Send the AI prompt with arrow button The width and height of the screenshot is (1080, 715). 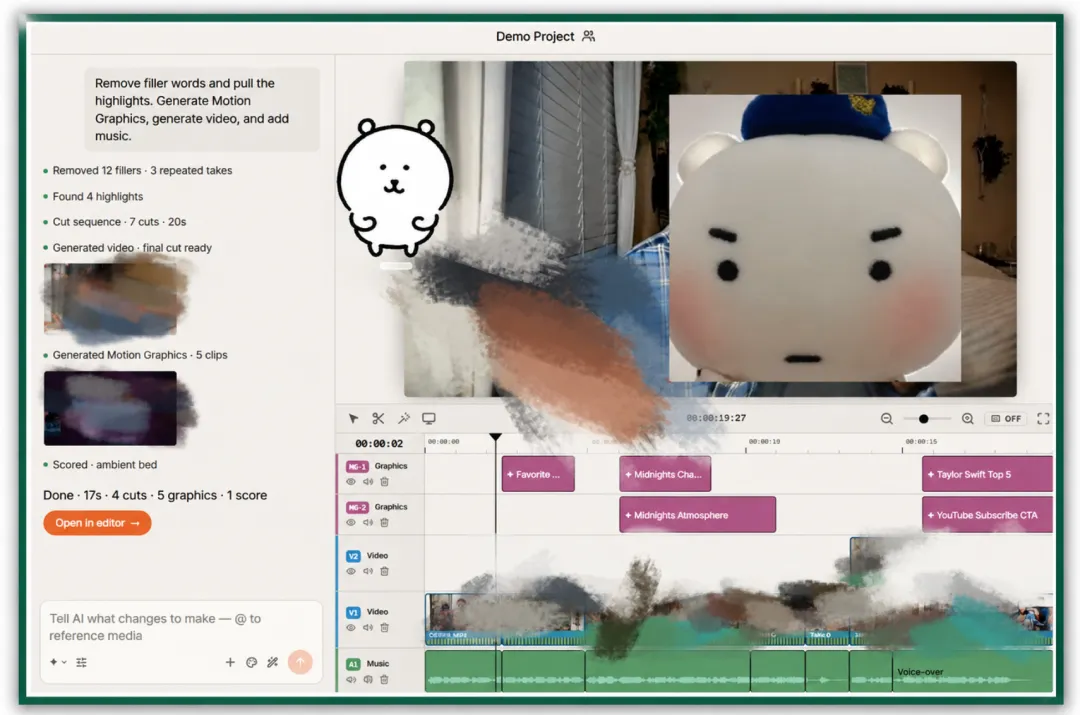coord(300,662)
